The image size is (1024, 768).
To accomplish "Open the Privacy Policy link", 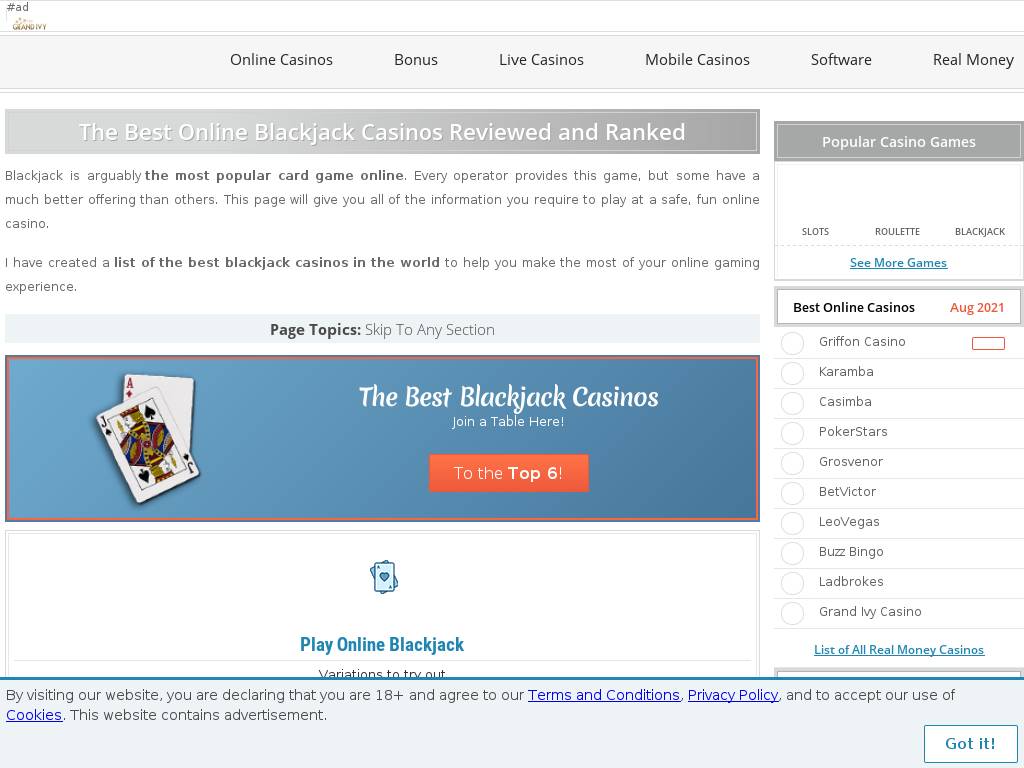I will point(733,695).
